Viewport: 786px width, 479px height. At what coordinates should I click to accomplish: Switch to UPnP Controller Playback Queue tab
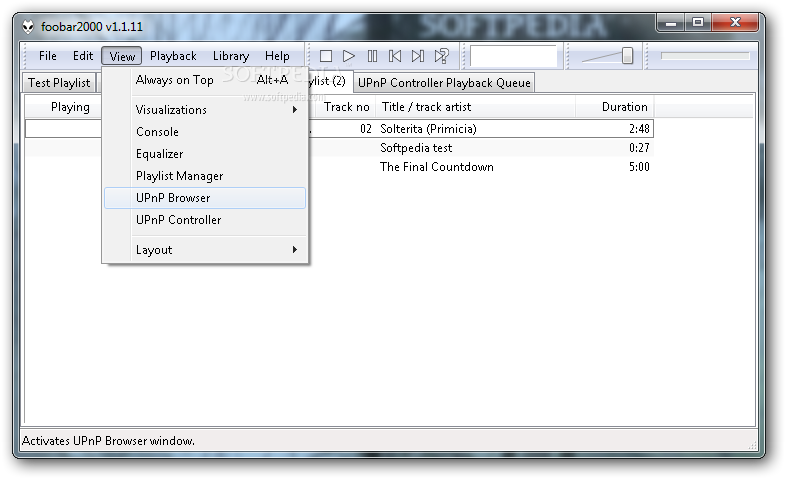click(444, 83)
